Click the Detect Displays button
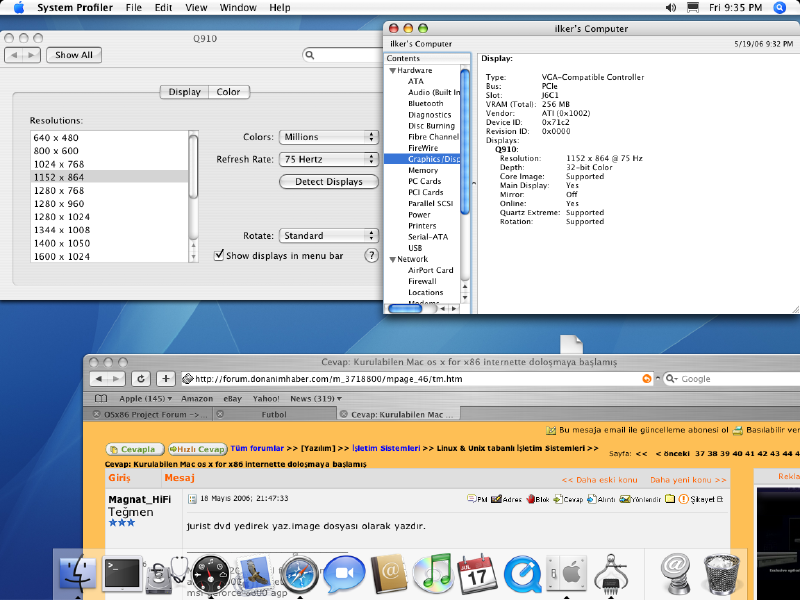The width and height of the screenshot is (800, 600). 329,182
